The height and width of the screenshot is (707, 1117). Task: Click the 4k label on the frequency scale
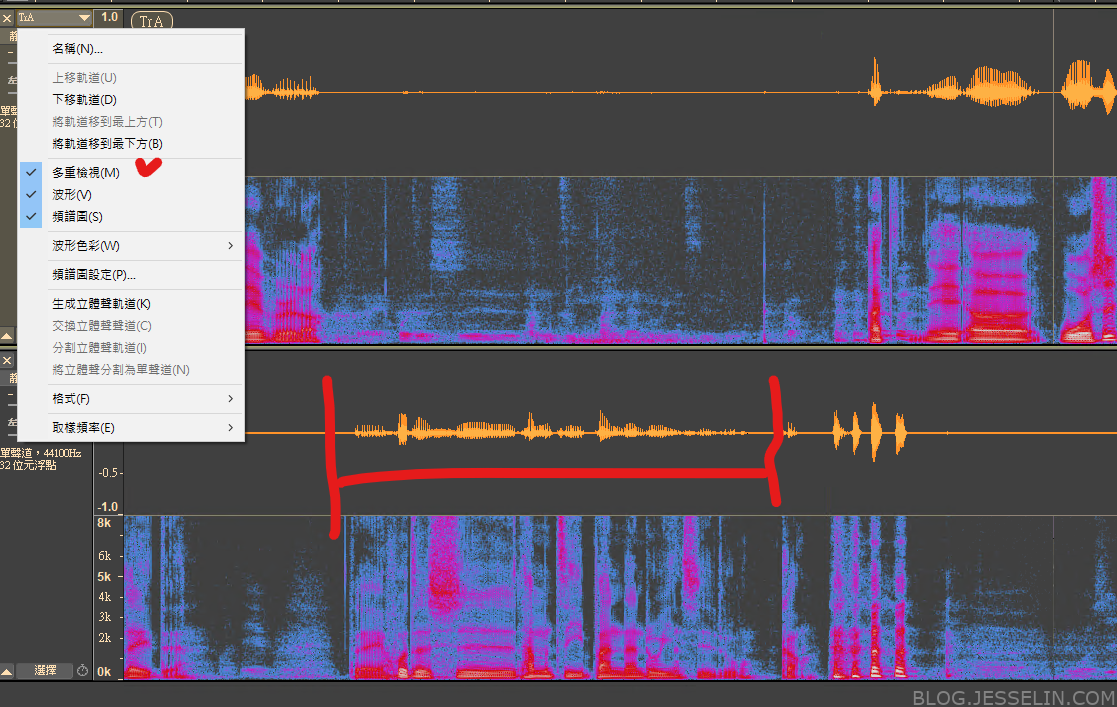tap(104, 597)
